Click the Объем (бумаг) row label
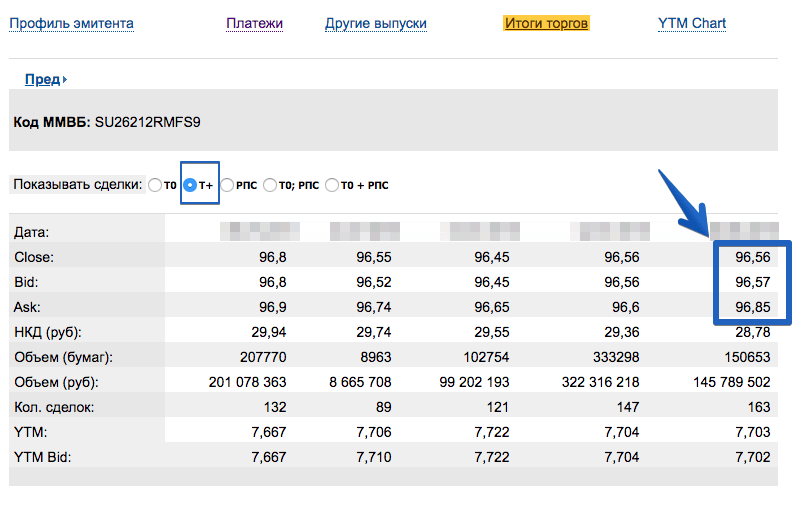 63,358
